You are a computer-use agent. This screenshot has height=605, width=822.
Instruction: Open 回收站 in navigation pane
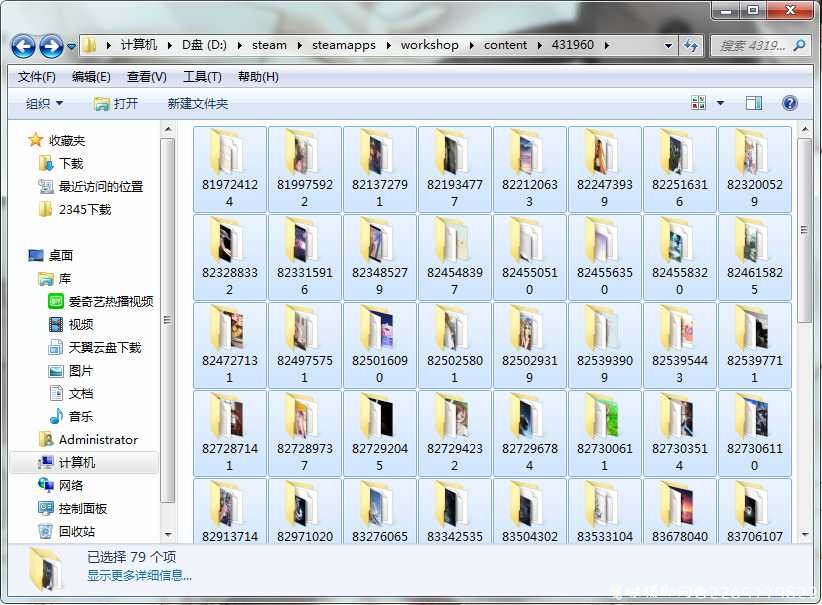(x=77, y=532)
